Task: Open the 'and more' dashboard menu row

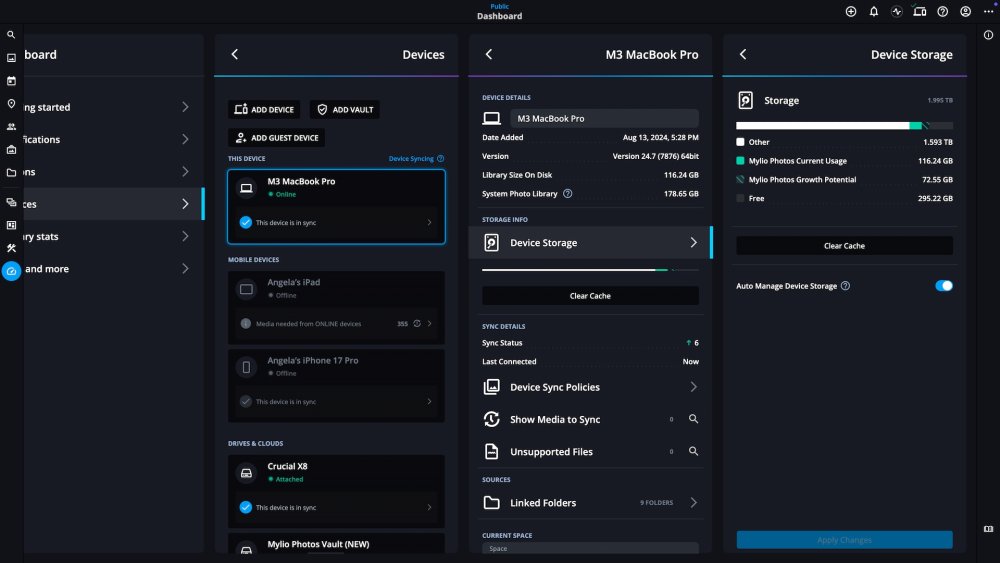Action: click(x=114, y=268)
